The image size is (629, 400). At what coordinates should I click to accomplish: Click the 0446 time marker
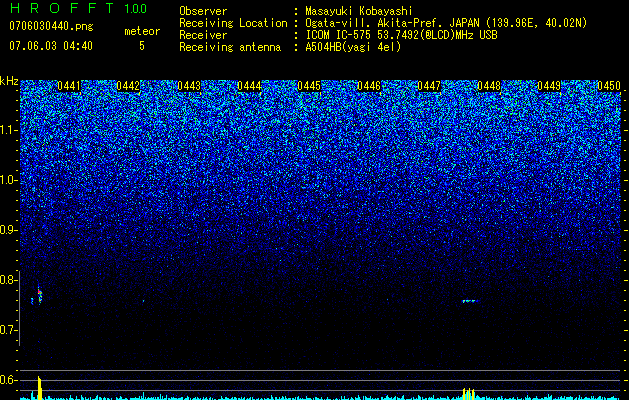(369, 86)
